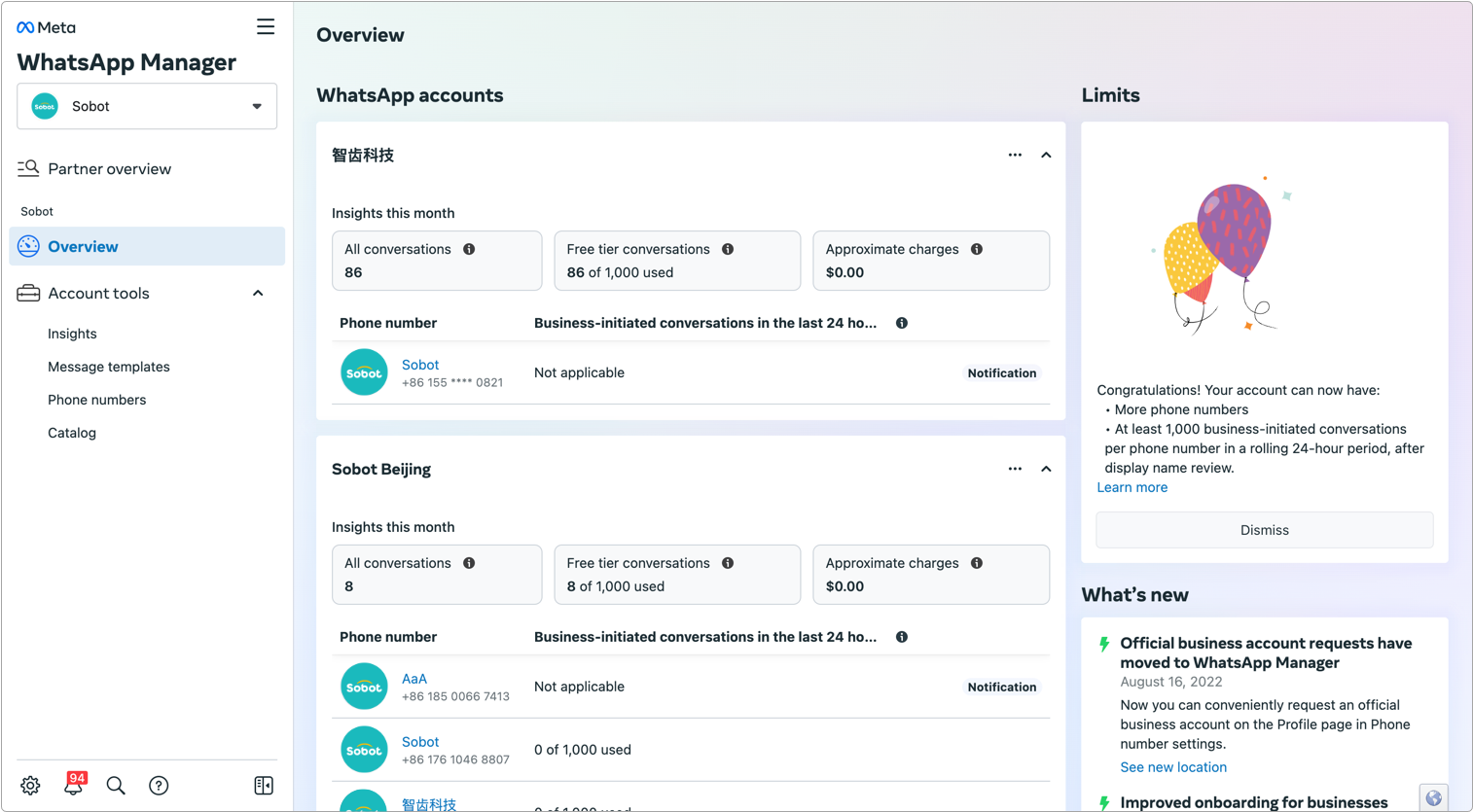Click 'Official business account requests' headline
1473x812 pixels.
[x=1266, y=653]
